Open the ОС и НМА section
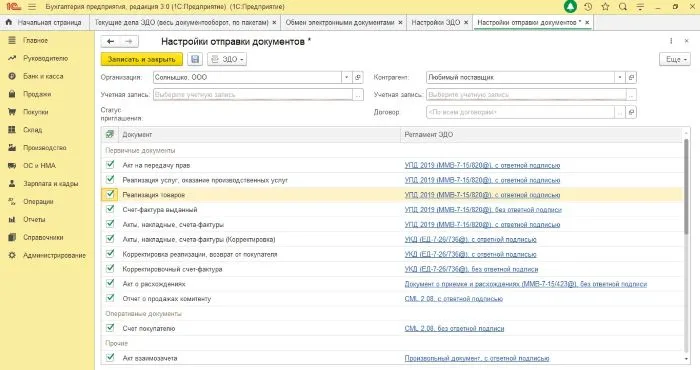The image size is (700, 370). tap(39, 166)
